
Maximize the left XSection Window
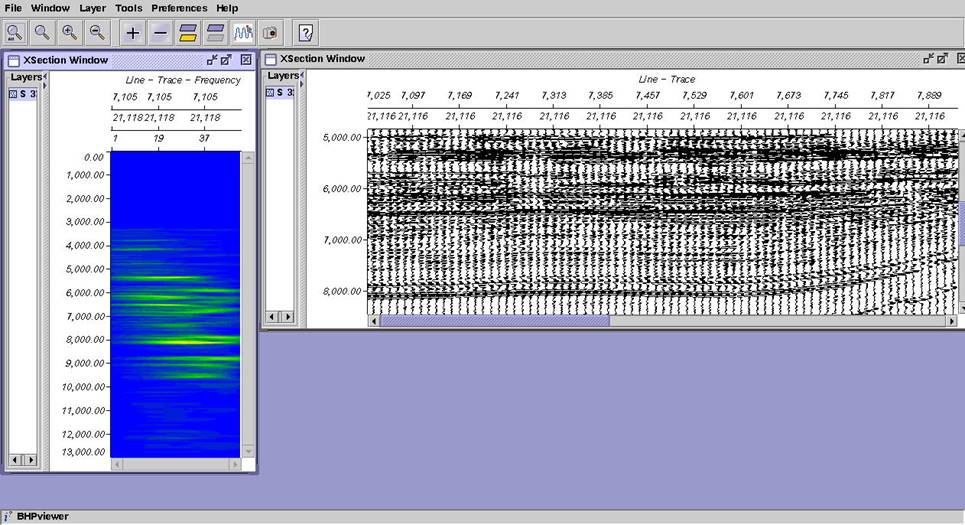pyautogui.click(x=226, y=60)
